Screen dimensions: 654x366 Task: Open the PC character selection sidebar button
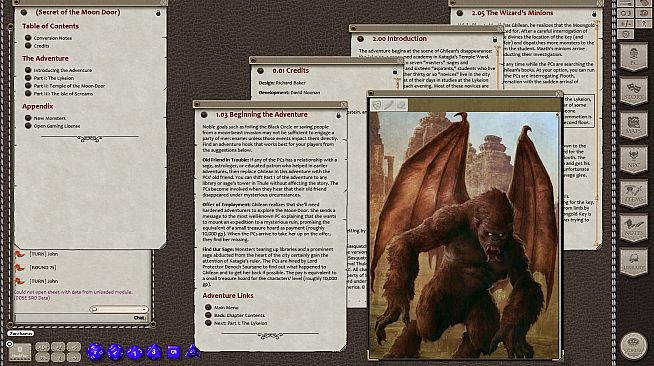point(634,56)
